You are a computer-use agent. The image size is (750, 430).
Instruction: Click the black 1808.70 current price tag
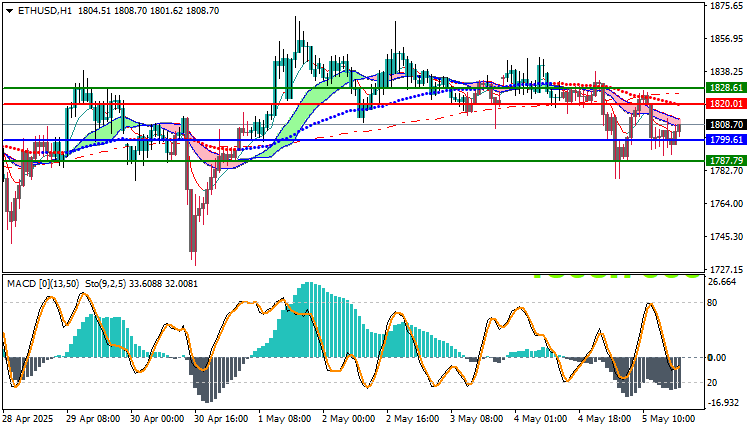tap(726, 124)
